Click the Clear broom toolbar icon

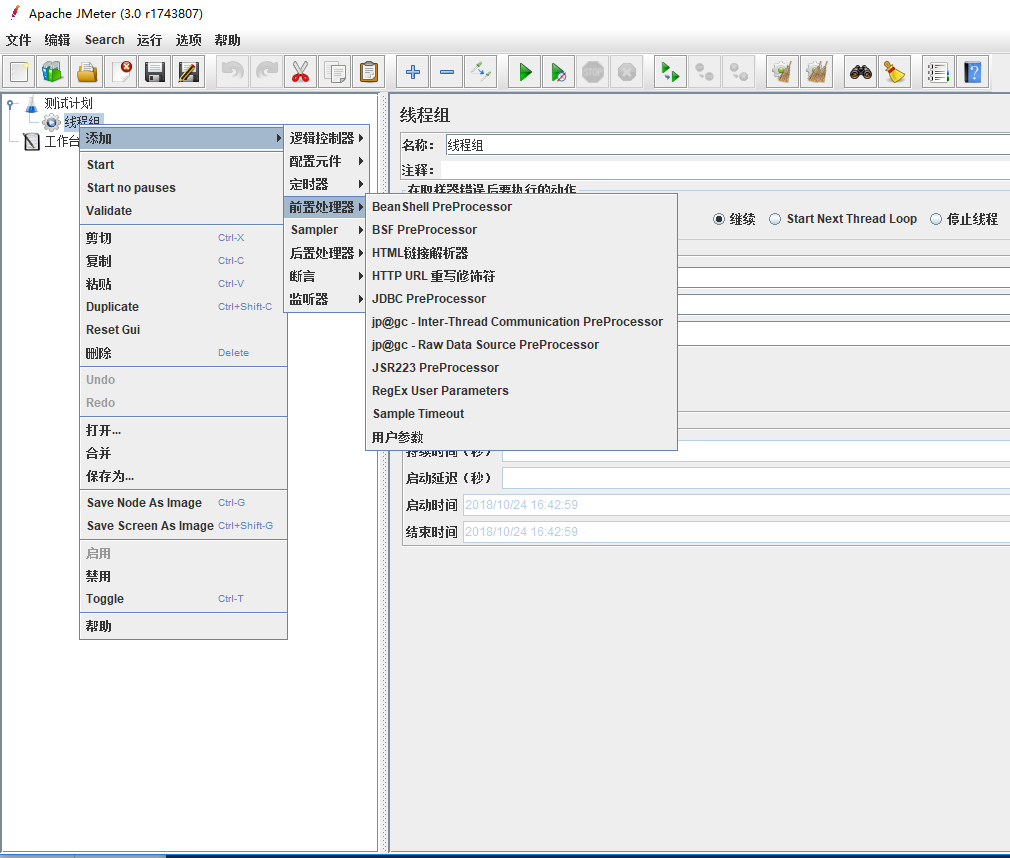(x=783, y=72)
